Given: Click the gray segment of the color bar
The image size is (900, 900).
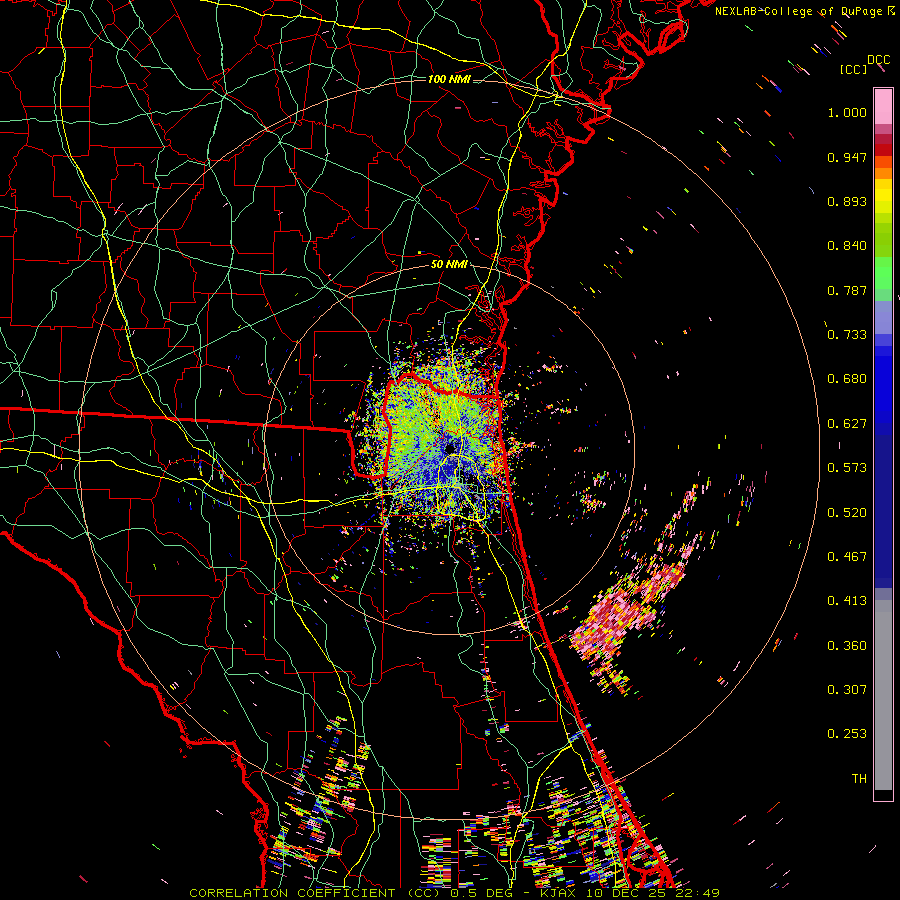Looking at the screenshot, I should pos(883,695).
